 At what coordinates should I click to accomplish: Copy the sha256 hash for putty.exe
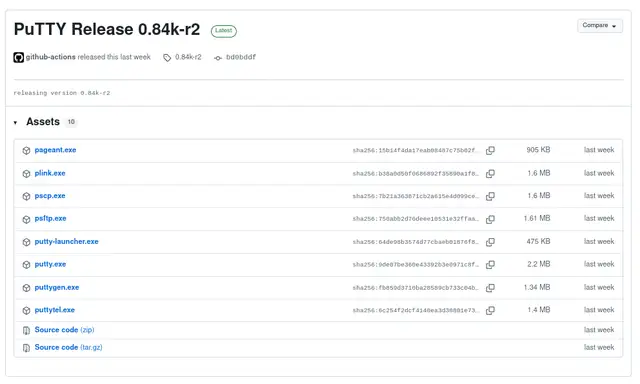point(490,265)
